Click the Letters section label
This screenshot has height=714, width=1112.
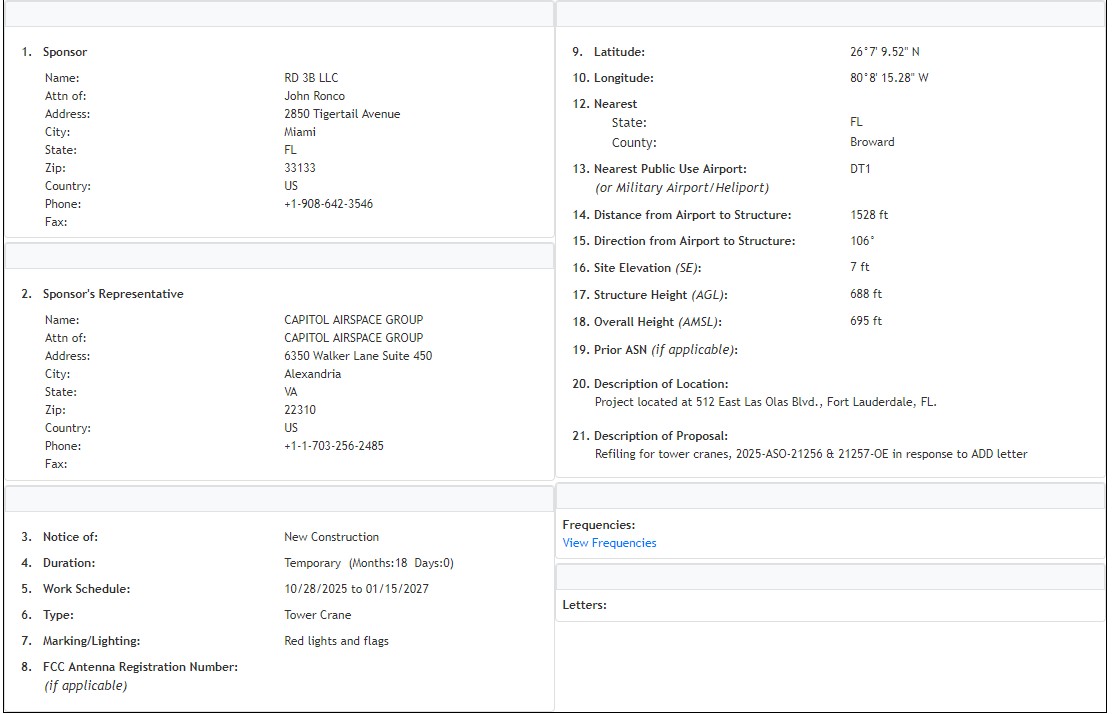[x=584, y=605]
